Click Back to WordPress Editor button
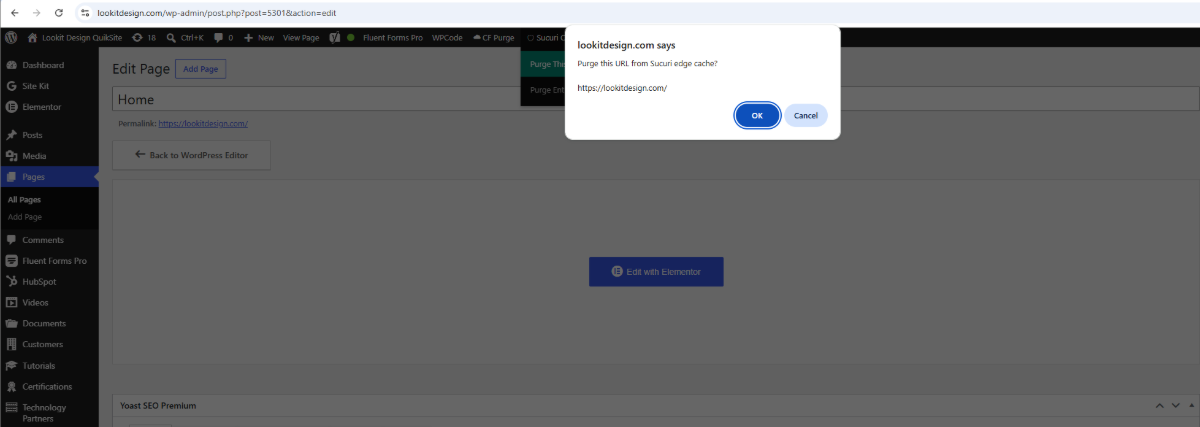The width and height of the screenshot is (1200, 427). [189, 155]
